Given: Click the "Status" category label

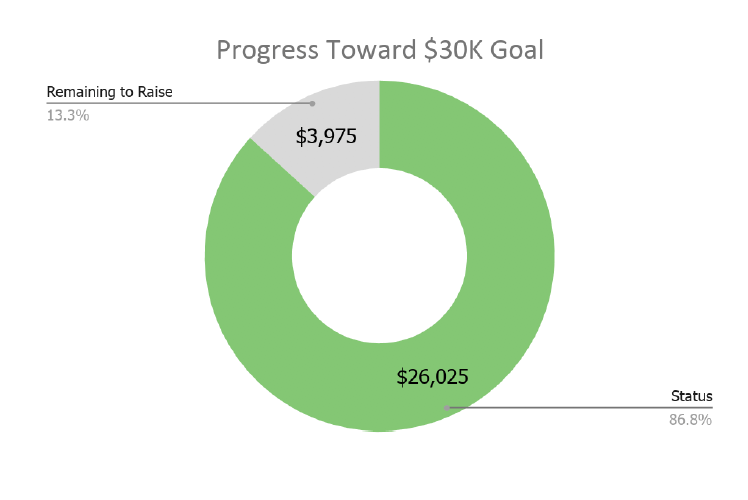Looking at the screenshot, I should click(x=690, y=397).
